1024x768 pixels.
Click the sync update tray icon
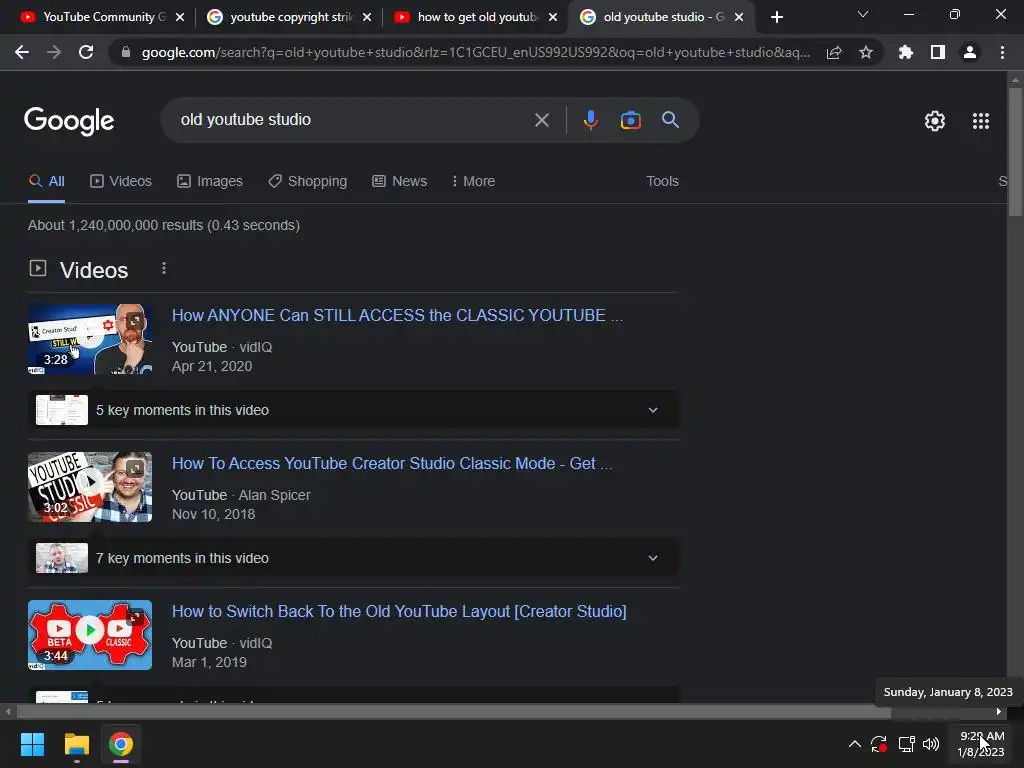pos(878,744)
